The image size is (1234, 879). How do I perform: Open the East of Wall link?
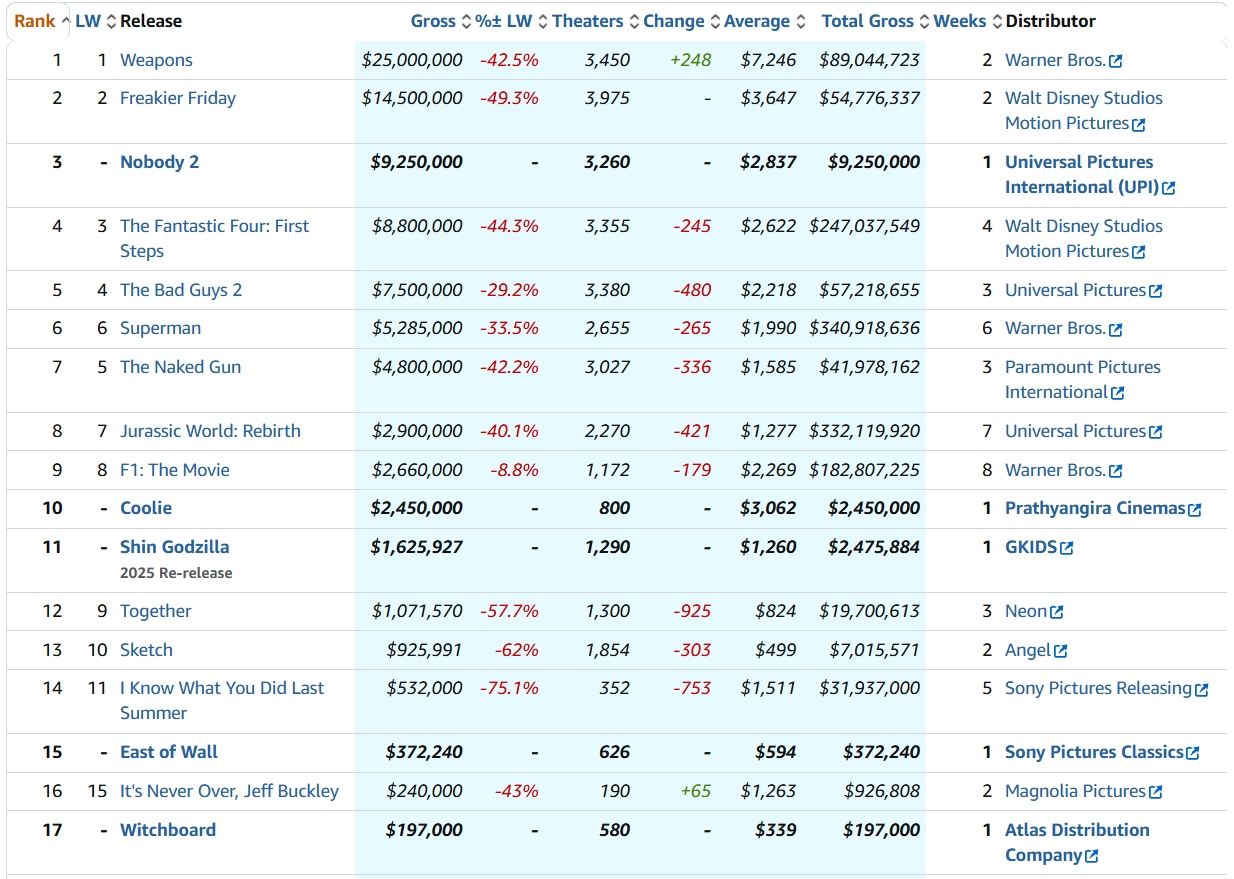coord(169,752)
